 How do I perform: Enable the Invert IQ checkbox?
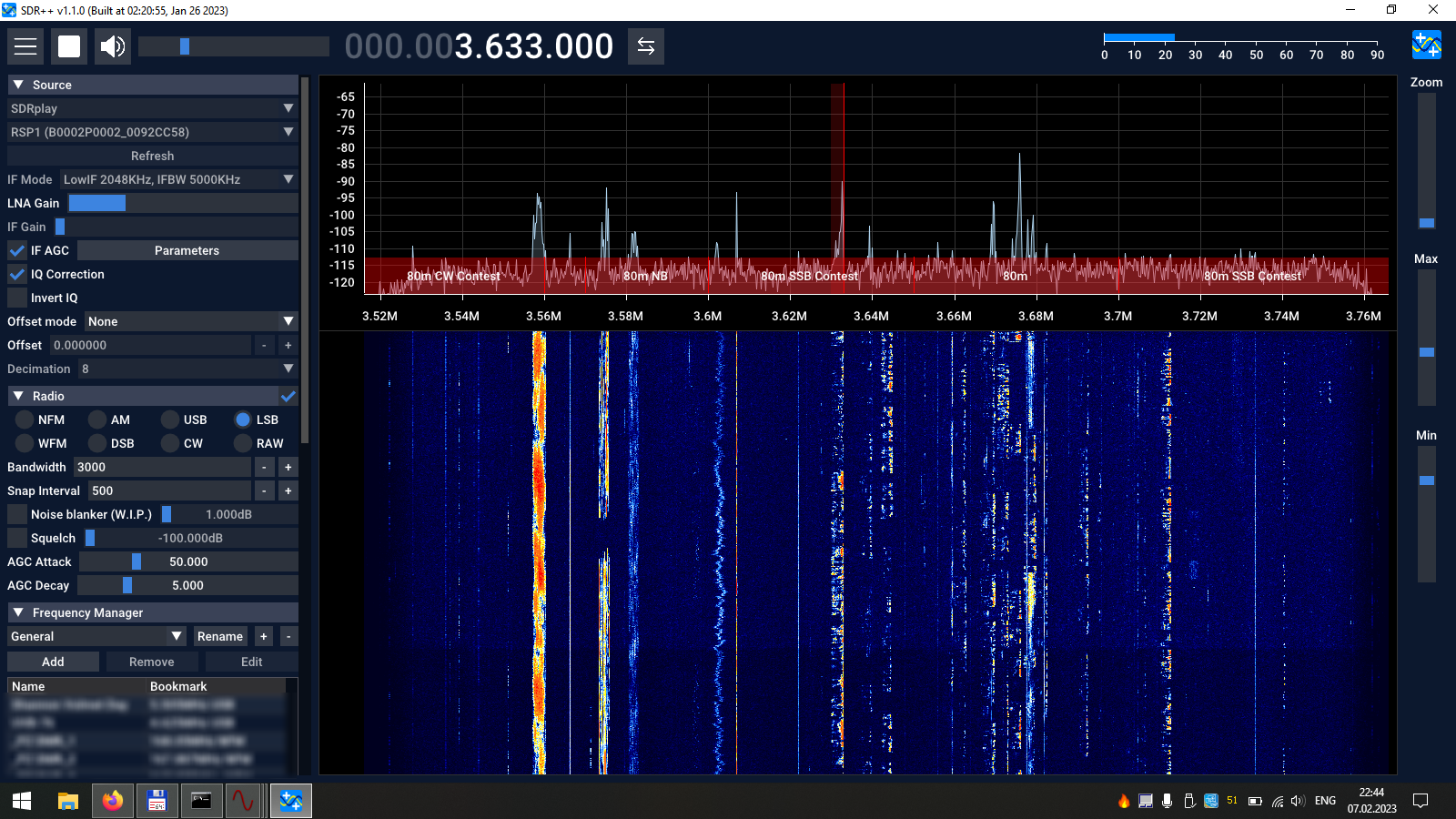click(17, 298)
